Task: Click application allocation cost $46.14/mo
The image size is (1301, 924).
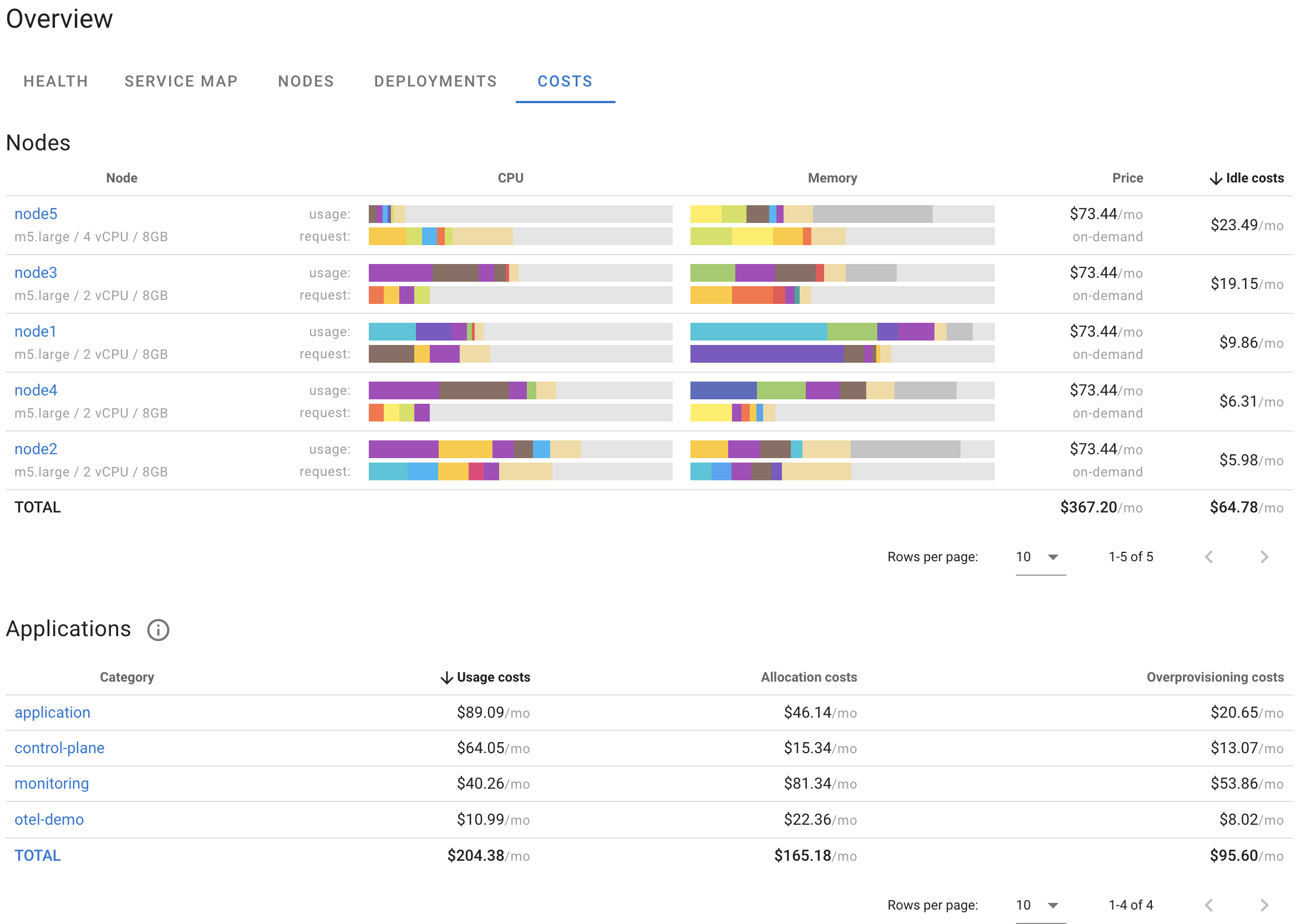Action: tap(820, 713)
